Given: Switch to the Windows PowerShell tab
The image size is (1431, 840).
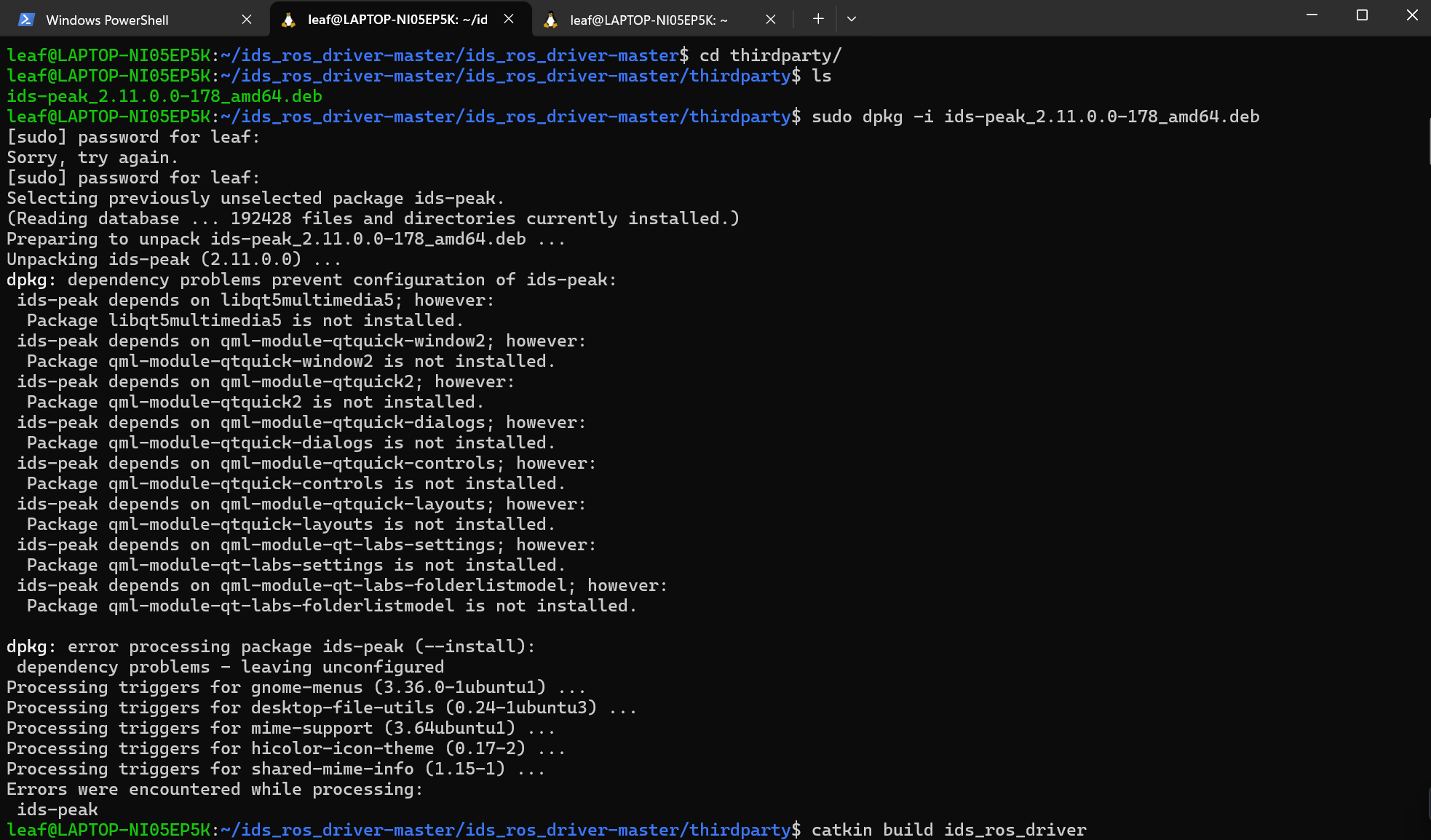Looking at the screenshot, I should click(108, 20).
